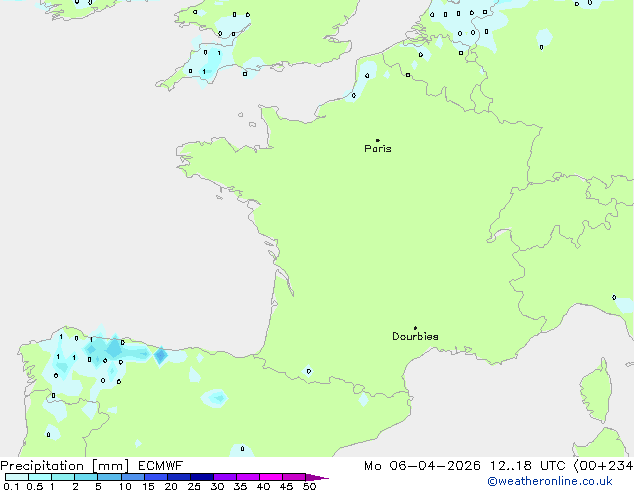The height and width of the screenshot is (490, 634).
Task: Click the ECMWF model label
Action: pos(161,466)
